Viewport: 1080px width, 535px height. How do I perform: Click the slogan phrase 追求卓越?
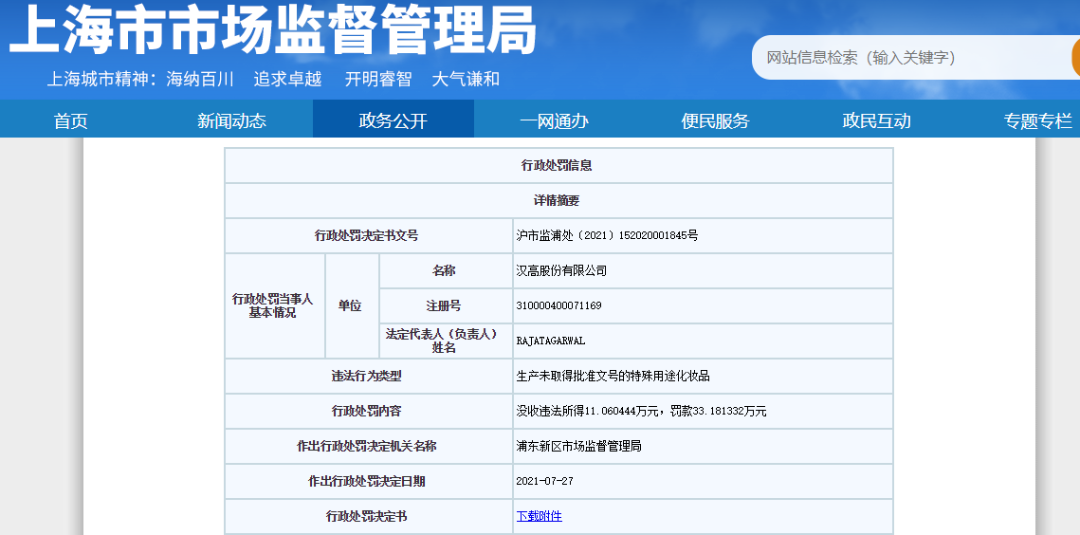click(288, 79)
